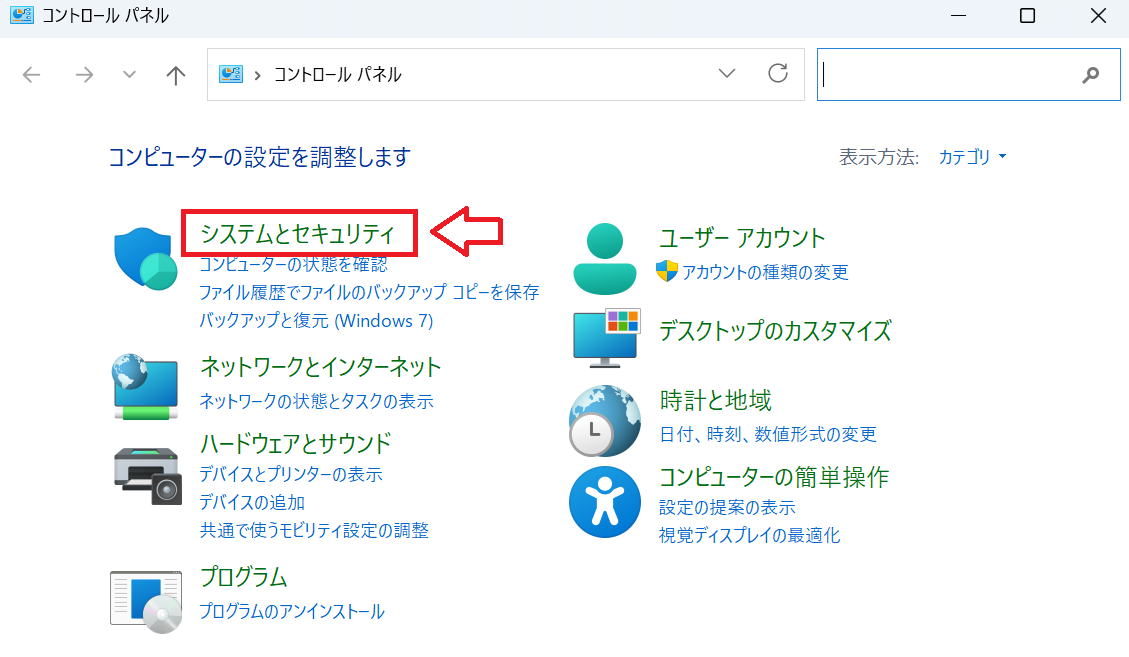This screenshot has width=1129, height=657.
Task: Click the Clock and Region globe icon
Action: pos(605,421)
